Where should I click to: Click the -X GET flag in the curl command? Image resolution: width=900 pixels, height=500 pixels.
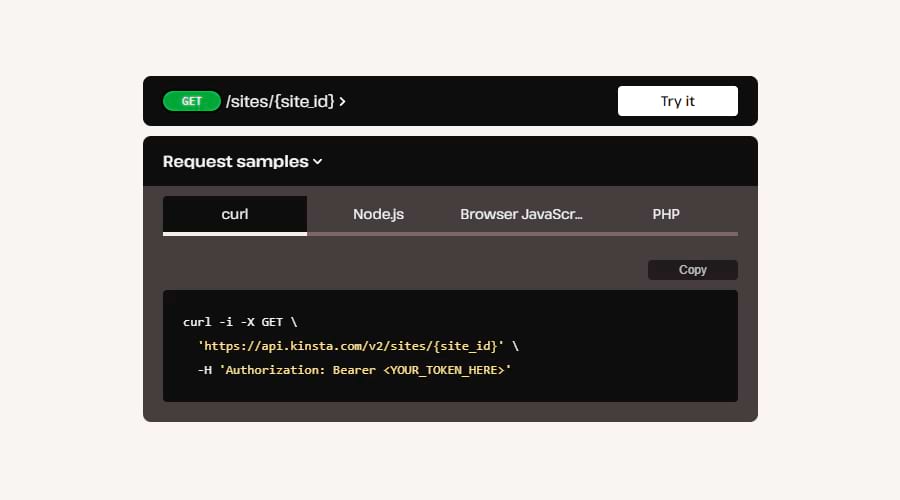(261, 322)
